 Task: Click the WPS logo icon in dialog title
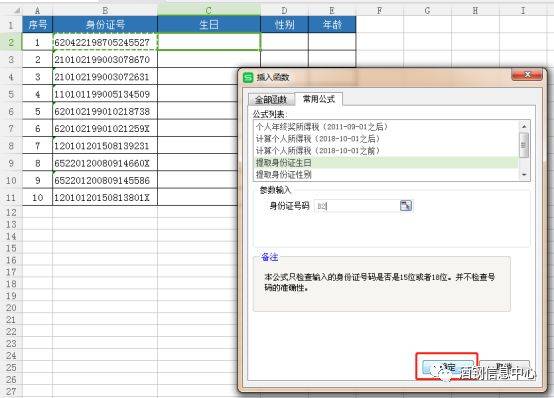(x=248, y=77)
